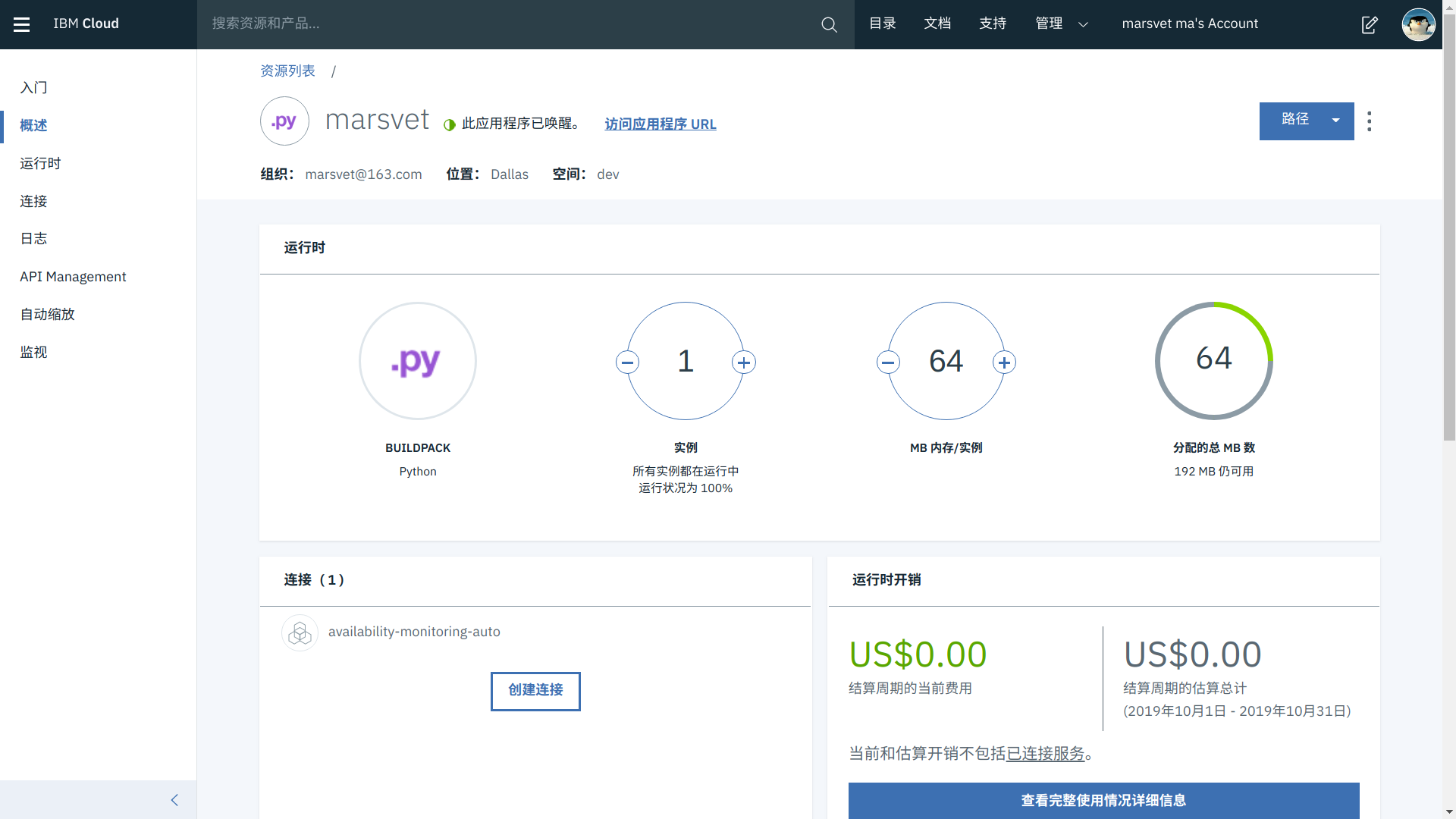Increase MB memory per instance
The image size is (1456, 819).
[1005, 362]
